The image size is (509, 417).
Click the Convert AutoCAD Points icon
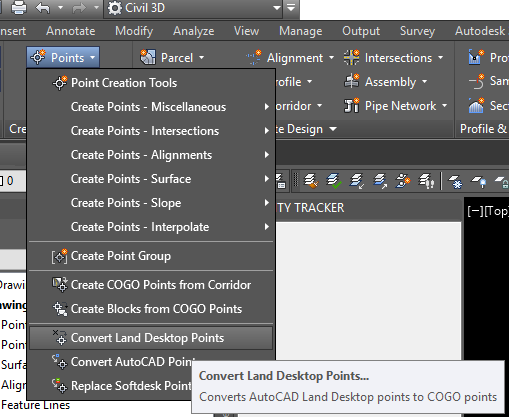click(x=59, y=362)
